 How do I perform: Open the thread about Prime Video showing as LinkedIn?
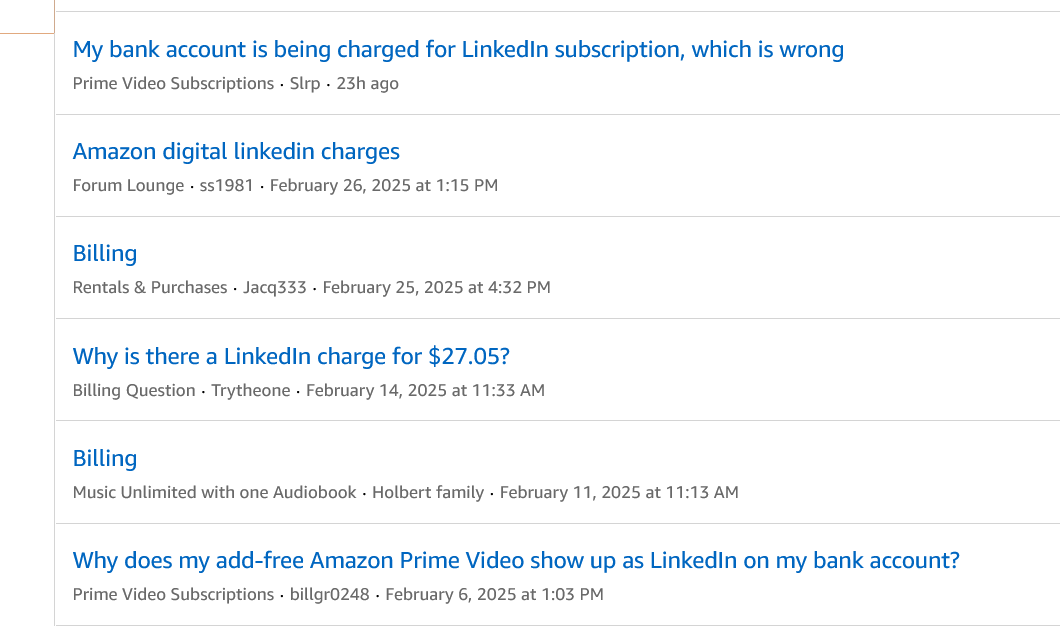pos(516,560)
